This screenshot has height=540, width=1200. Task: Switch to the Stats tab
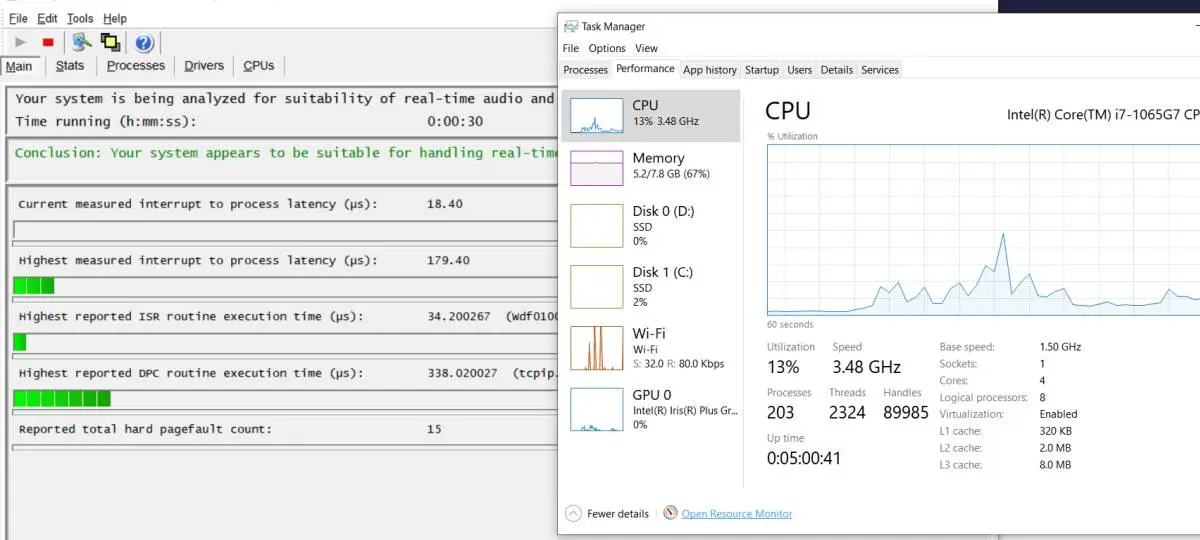point(70,66)
